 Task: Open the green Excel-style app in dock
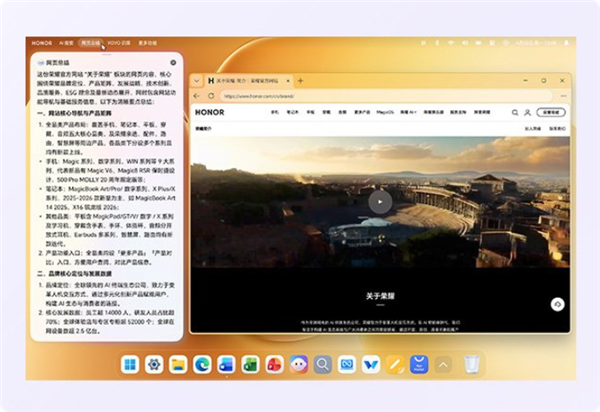[x=251, y=365]
